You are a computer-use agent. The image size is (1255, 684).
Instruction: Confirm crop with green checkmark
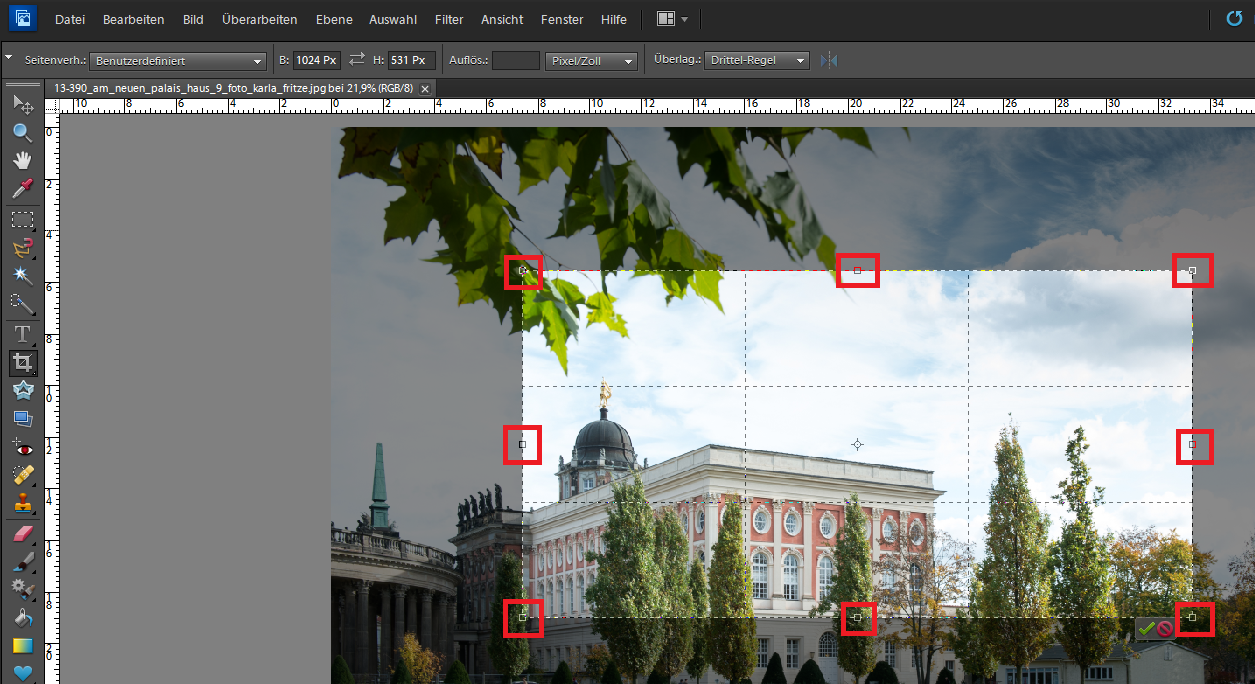click(x=1146, y=629)
